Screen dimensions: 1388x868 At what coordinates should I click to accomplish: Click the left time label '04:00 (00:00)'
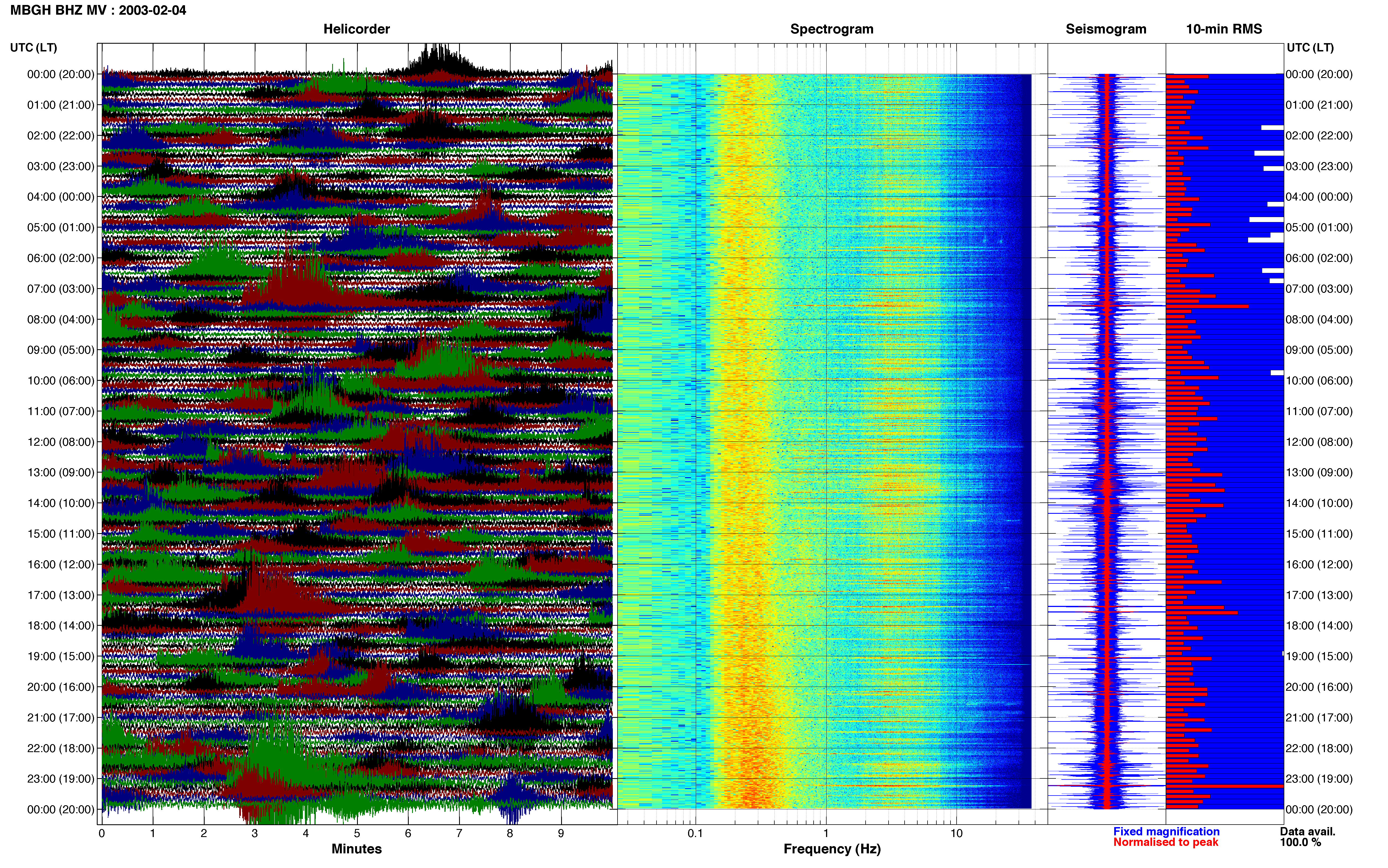[61, 197]
